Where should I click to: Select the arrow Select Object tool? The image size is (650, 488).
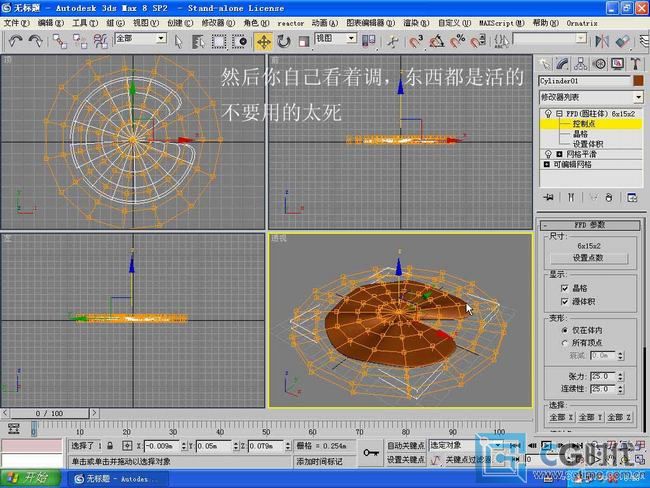178,41
